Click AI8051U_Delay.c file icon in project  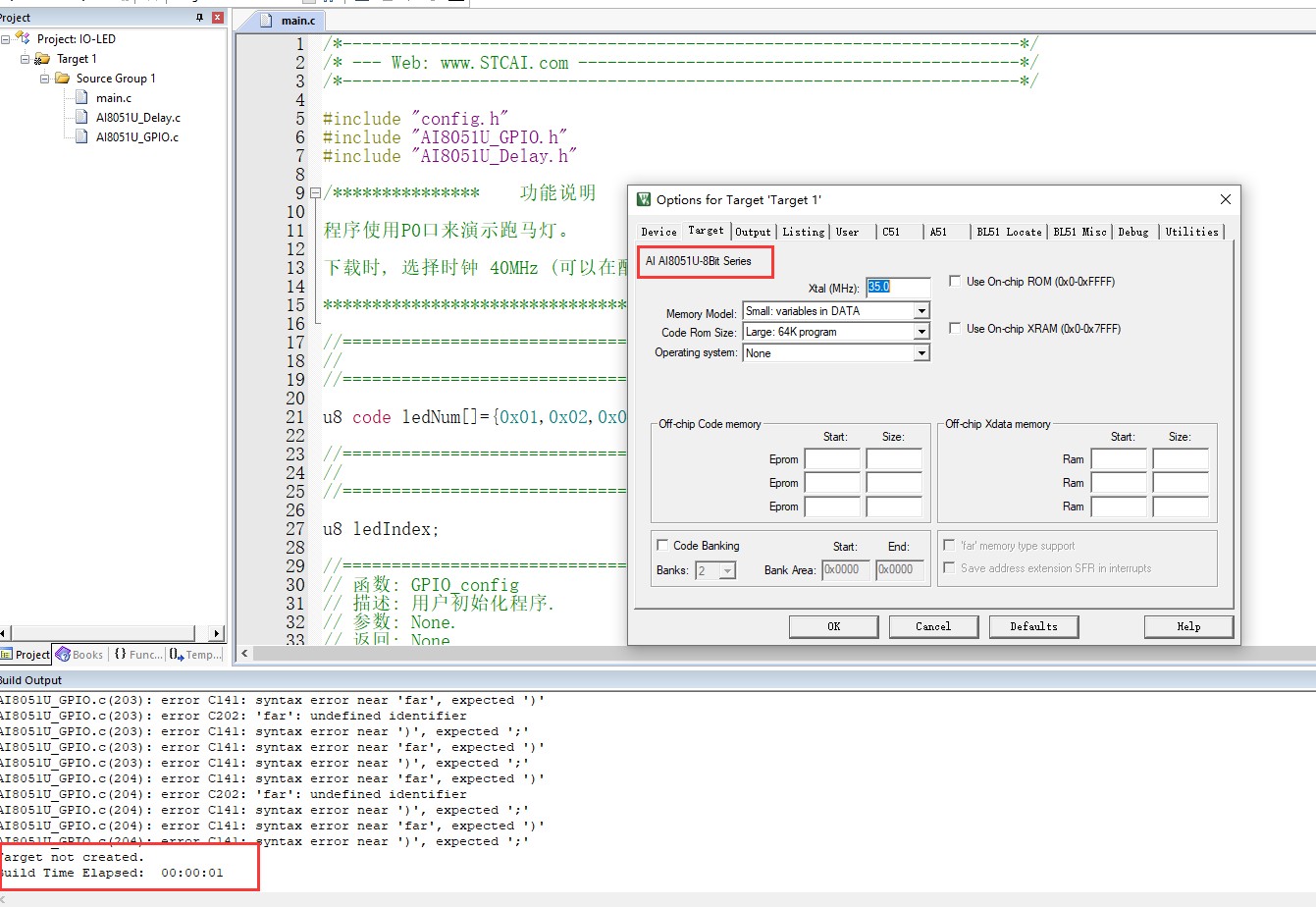(81, 117)
